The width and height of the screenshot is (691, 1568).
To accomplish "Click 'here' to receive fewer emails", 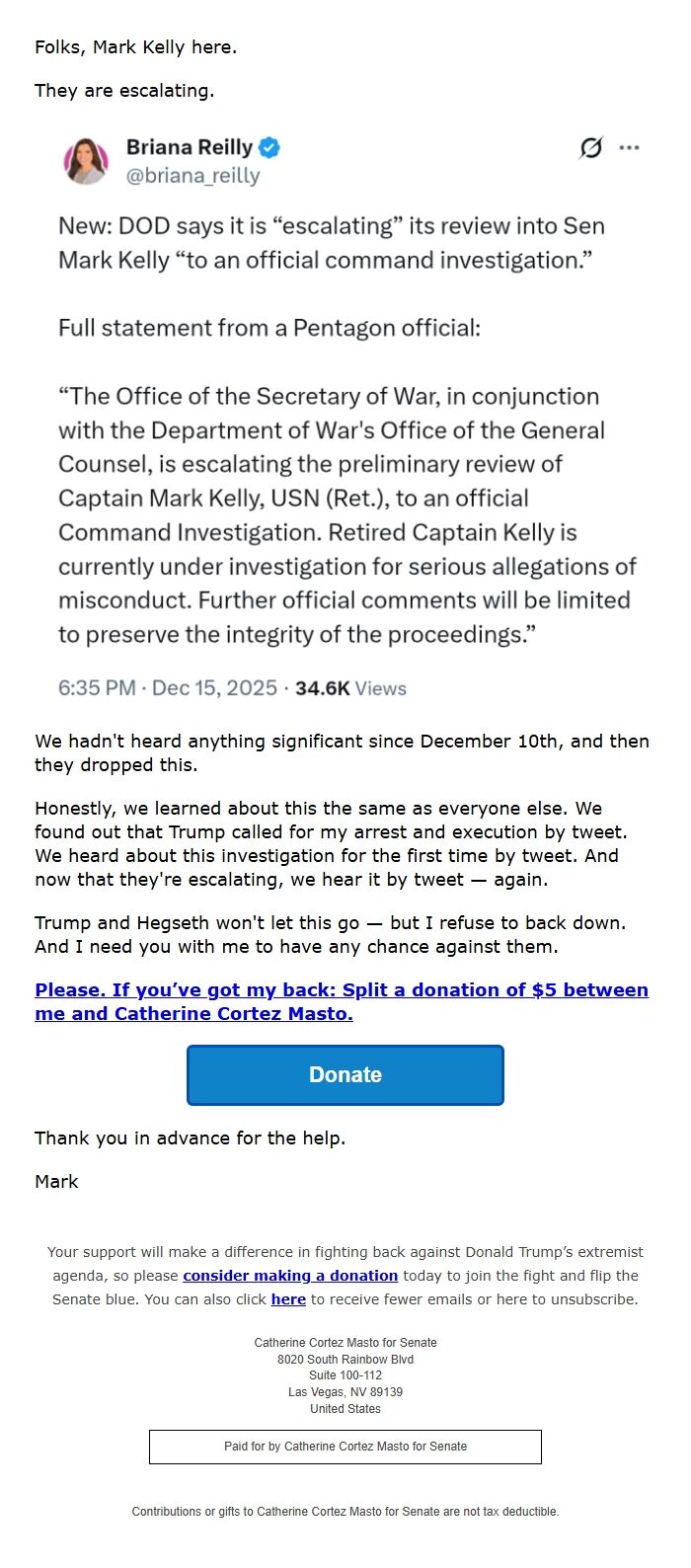I will click(288, 1299).
